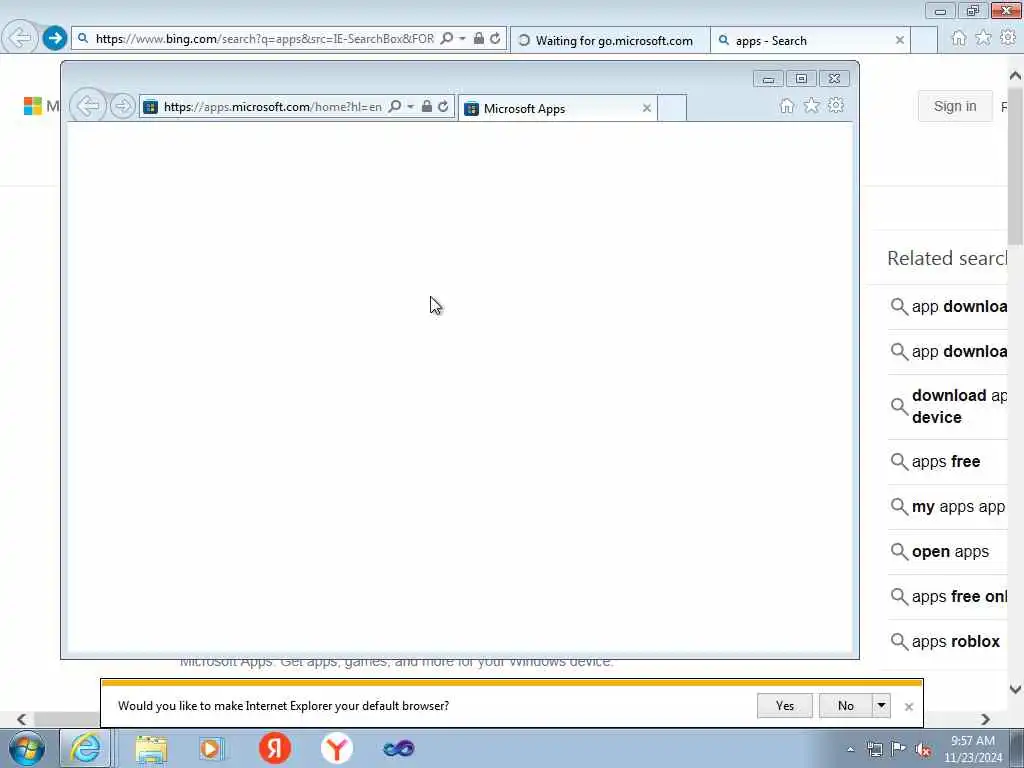The image size is (1024, 768).
Task: Switch to the 'apps - Search' tab
Action: pos(810,40)
